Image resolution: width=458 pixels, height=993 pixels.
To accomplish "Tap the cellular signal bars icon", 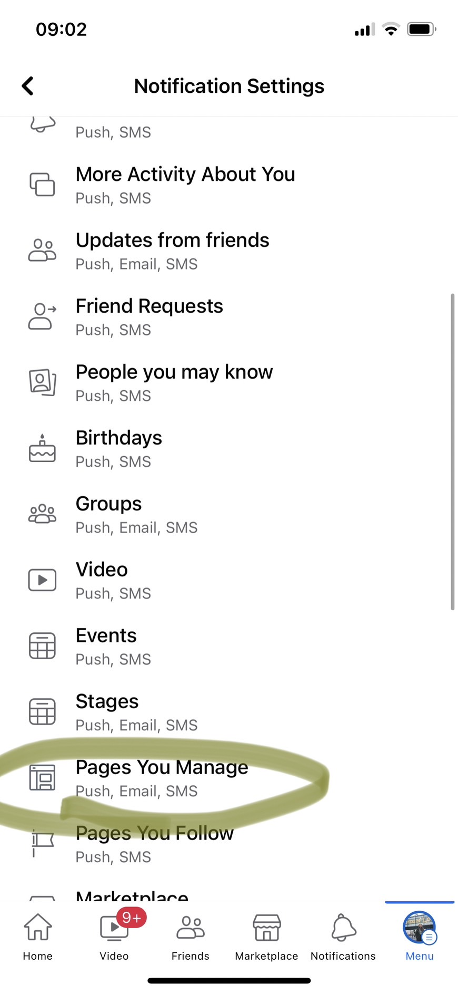I will point(364,30).
